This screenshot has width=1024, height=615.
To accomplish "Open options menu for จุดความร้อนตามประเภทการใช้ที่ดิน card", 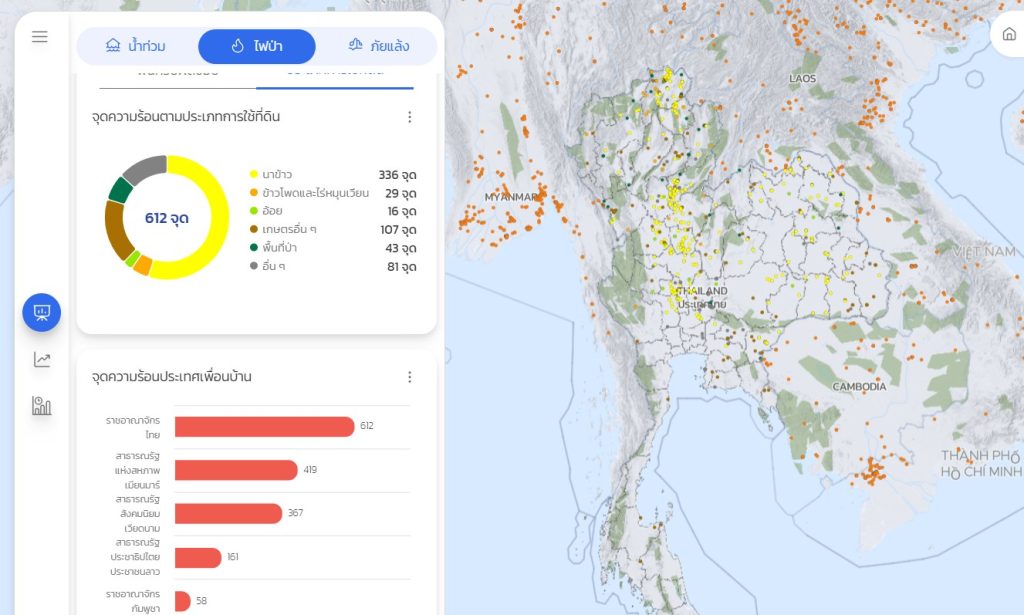I will 409,117.
